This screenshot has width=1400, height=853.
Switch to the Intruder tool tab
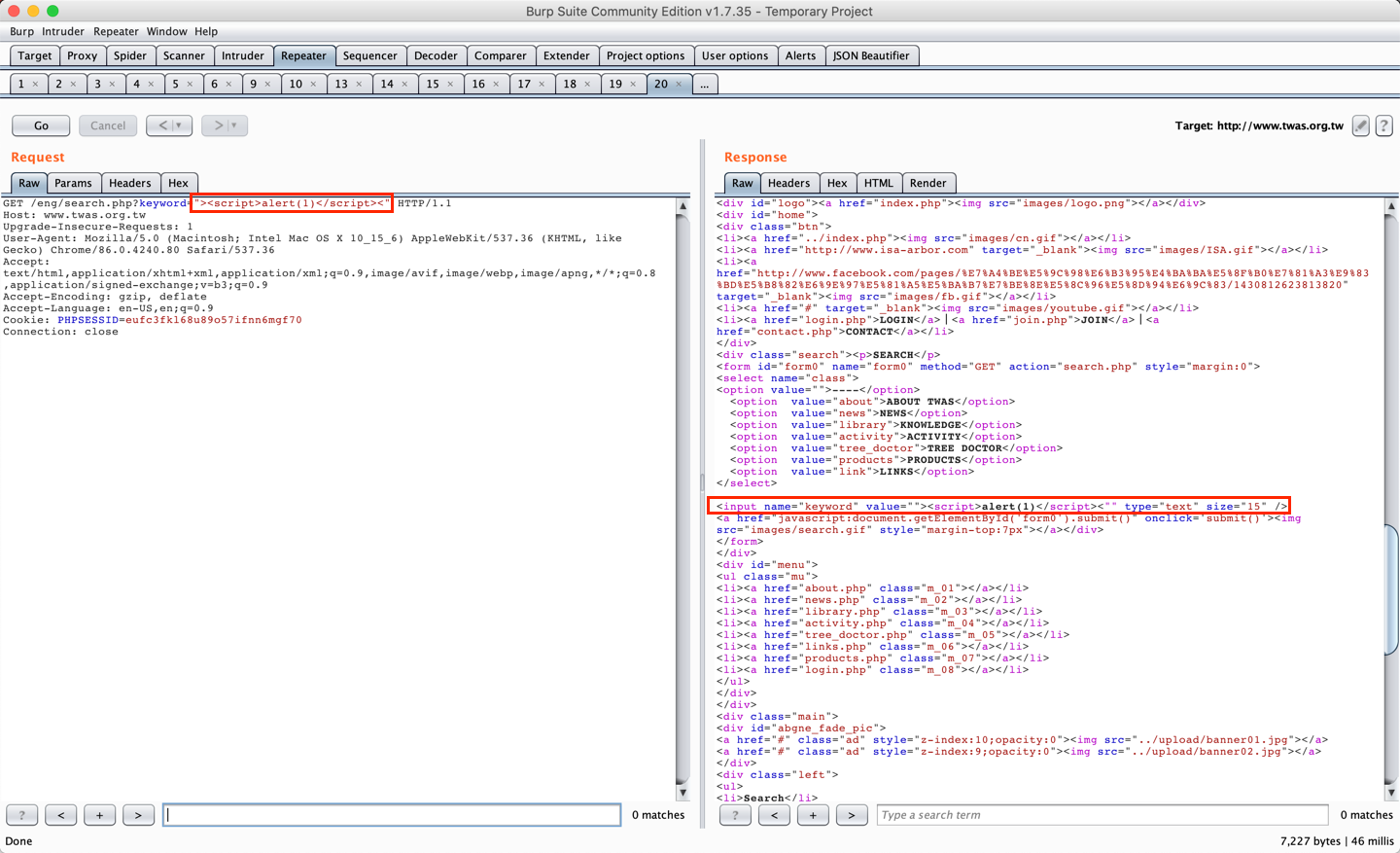click(243, 55)
